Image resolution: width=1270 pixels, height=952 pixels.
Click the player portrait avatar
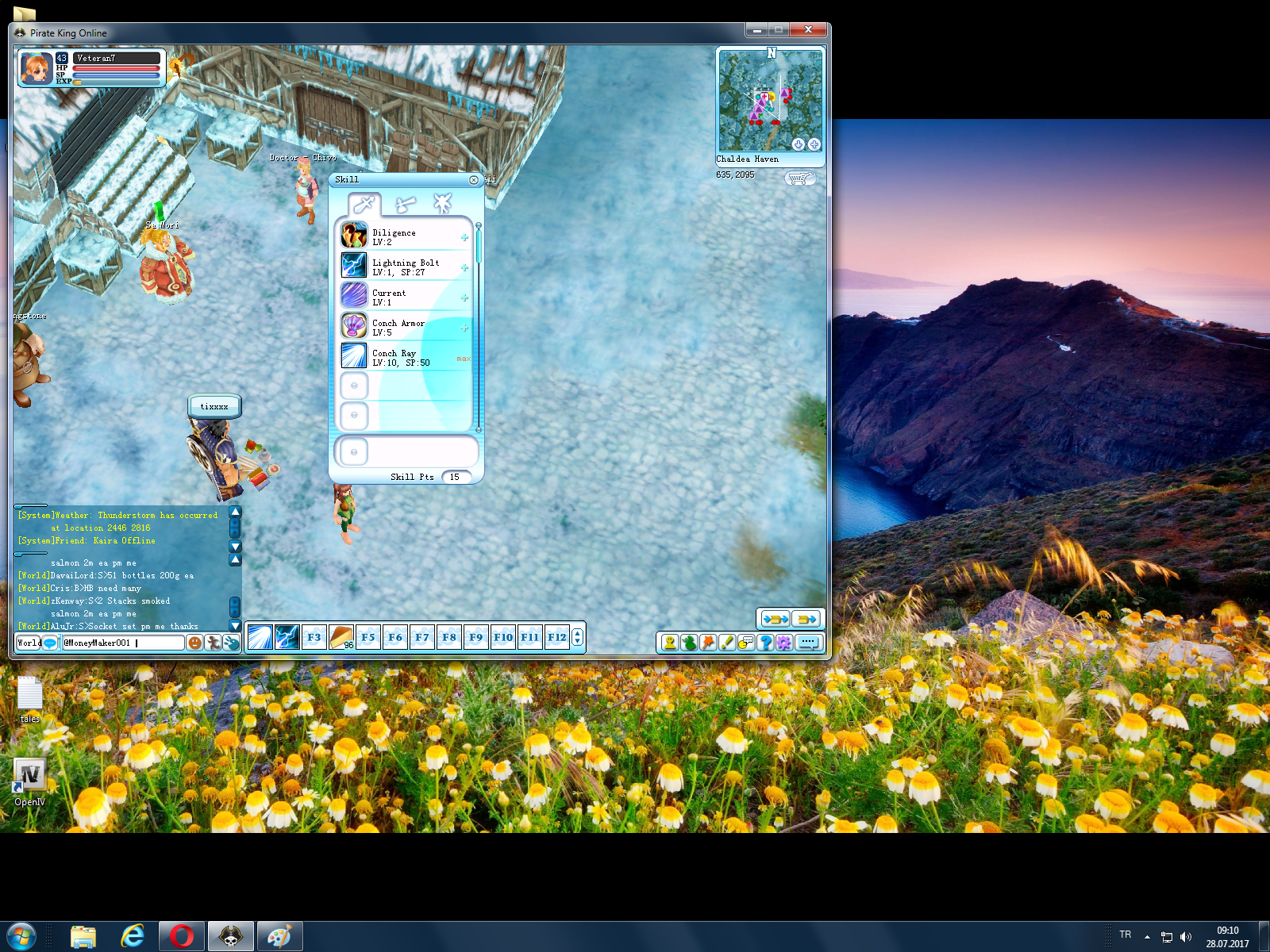[37, 68]
